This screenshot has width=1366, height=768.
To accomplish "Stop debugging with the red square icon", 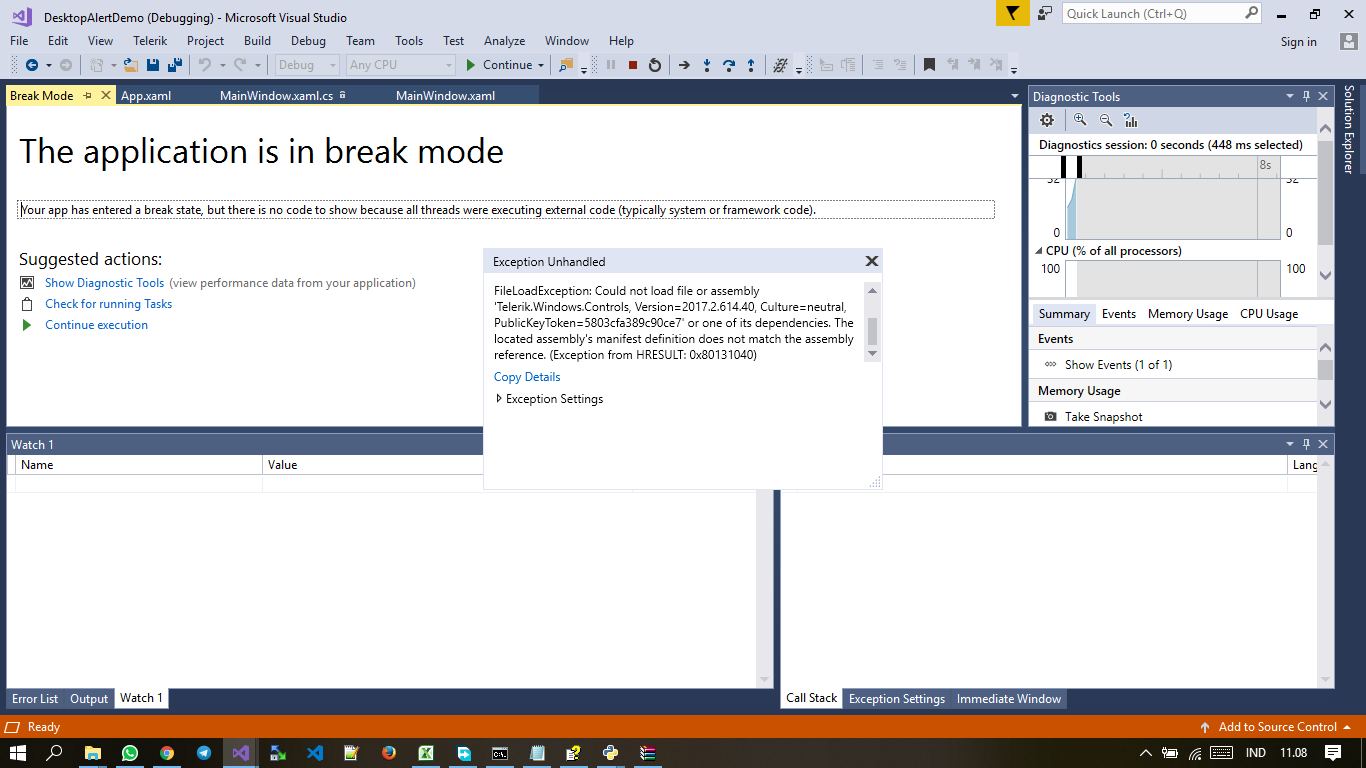I will coord(633,65).
